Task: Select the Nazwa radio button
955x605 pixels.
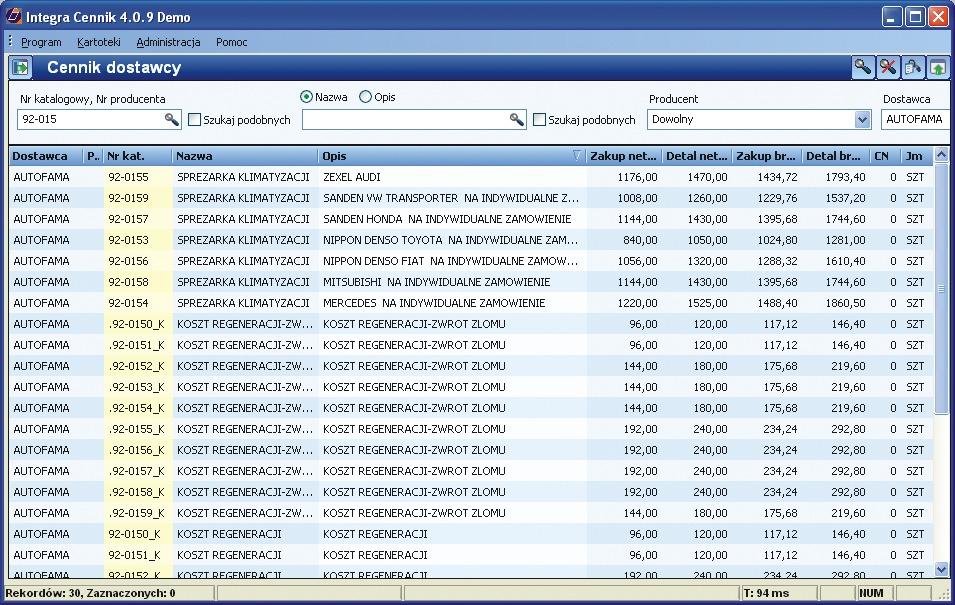Action: pos(306,97)
